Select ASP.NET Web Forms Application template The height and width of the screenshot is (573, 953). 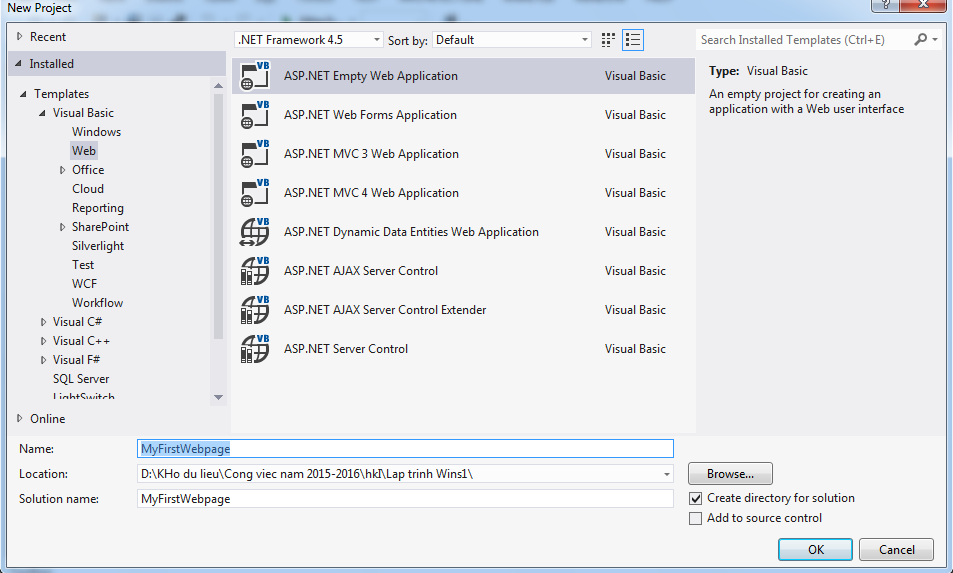(463, 115)
